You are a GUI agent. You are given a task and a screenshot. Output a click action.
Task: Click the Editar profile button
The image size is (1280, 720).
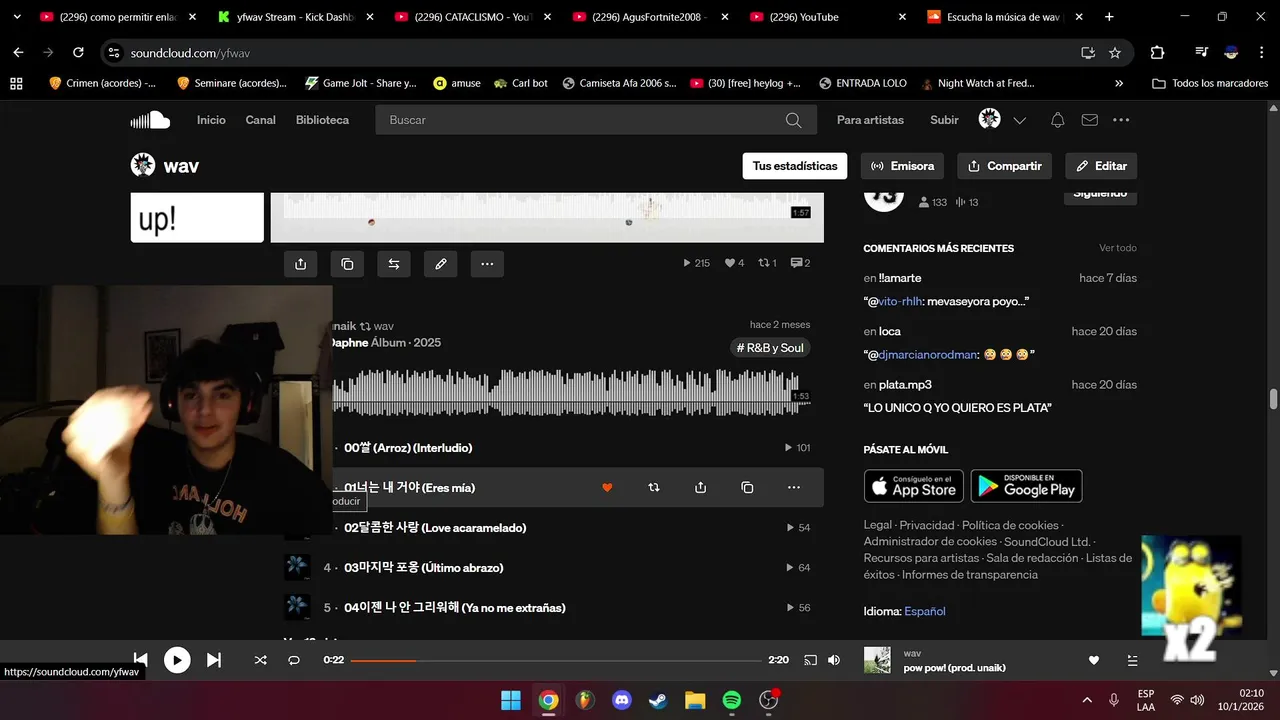pos(1101,166)
